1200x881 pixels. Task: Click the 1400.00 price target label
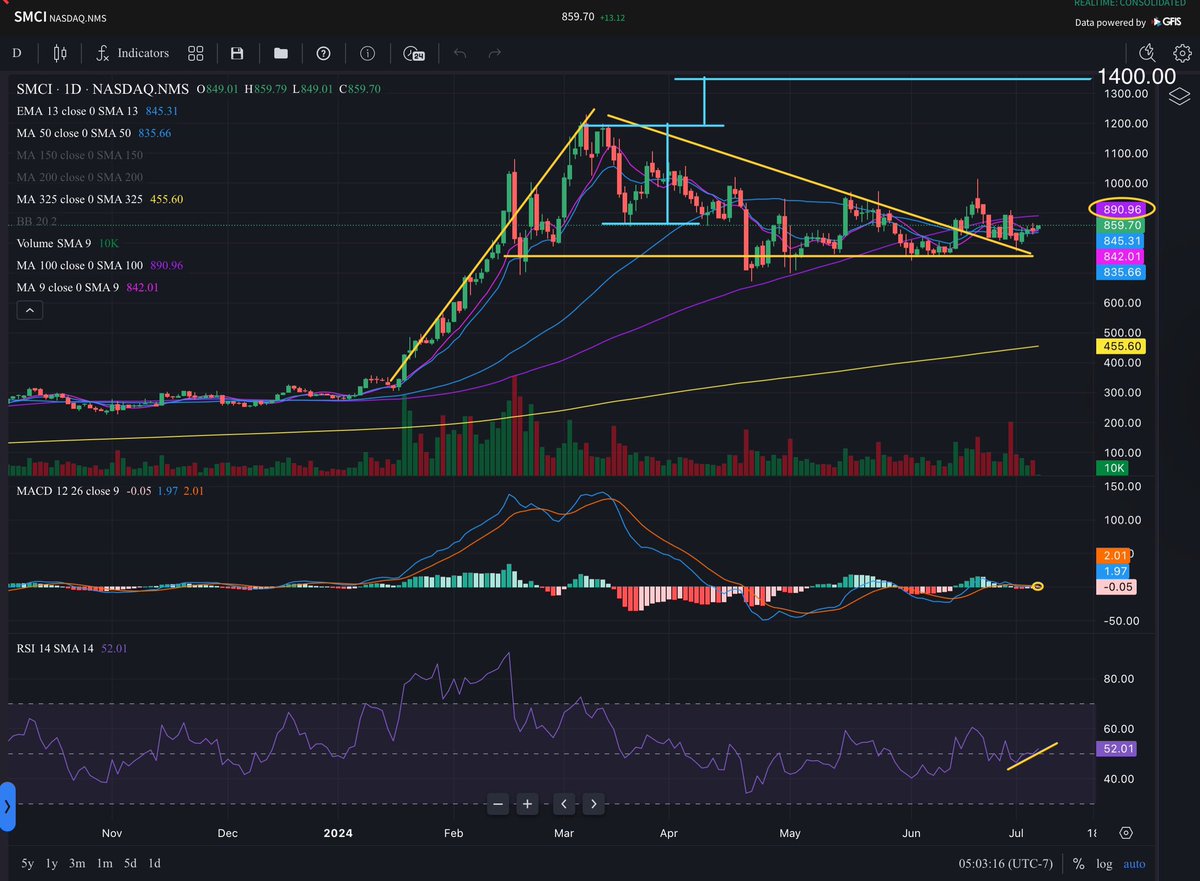tap(1136, 76)
